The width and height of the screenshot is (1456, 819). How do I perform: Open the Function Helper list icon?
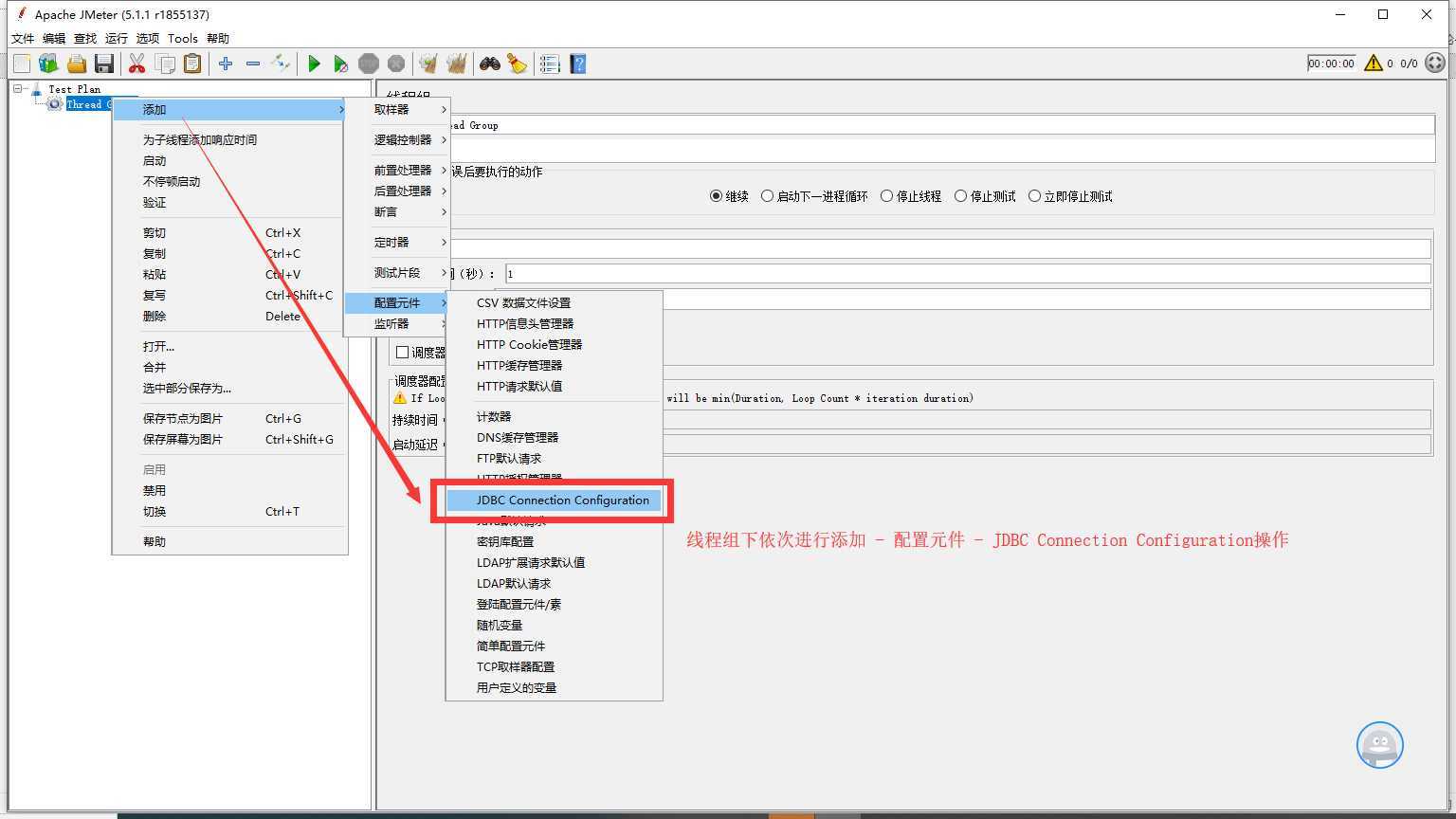click(x=550, y=64)
